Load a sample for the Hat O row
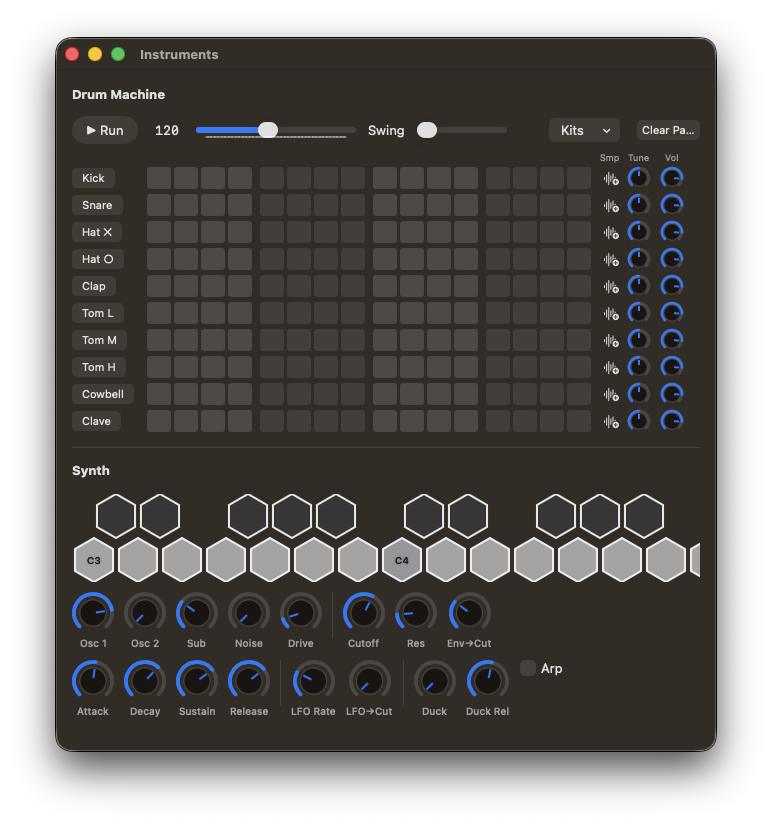772x825 pixels. (610, 260)
